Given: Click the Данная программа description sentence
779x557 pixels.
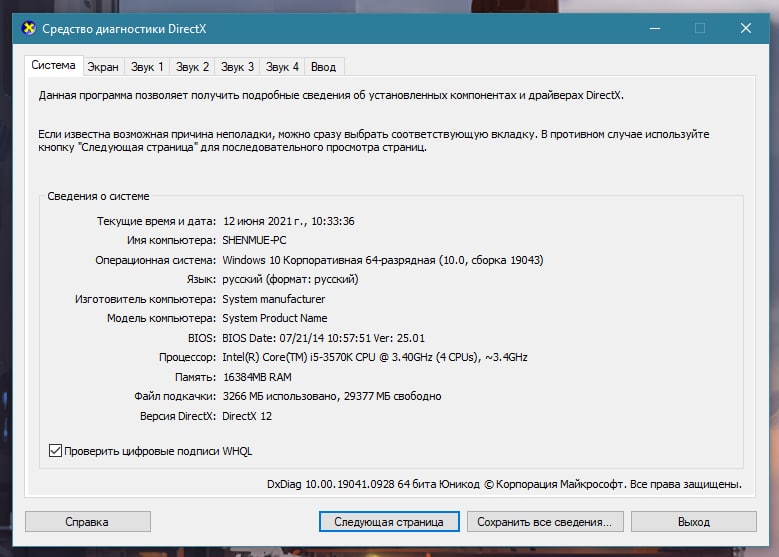Looking at the screenshot, I should click(331, 95).
